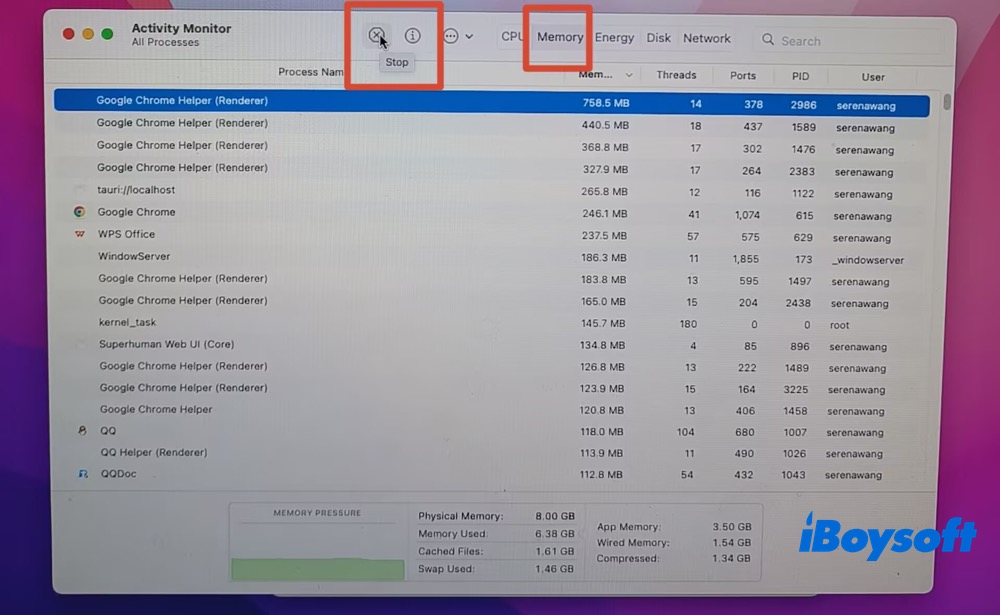Select the Chrome Helper row with PID 2438
Screen dimensions: 1000x615
coord(491,302)
